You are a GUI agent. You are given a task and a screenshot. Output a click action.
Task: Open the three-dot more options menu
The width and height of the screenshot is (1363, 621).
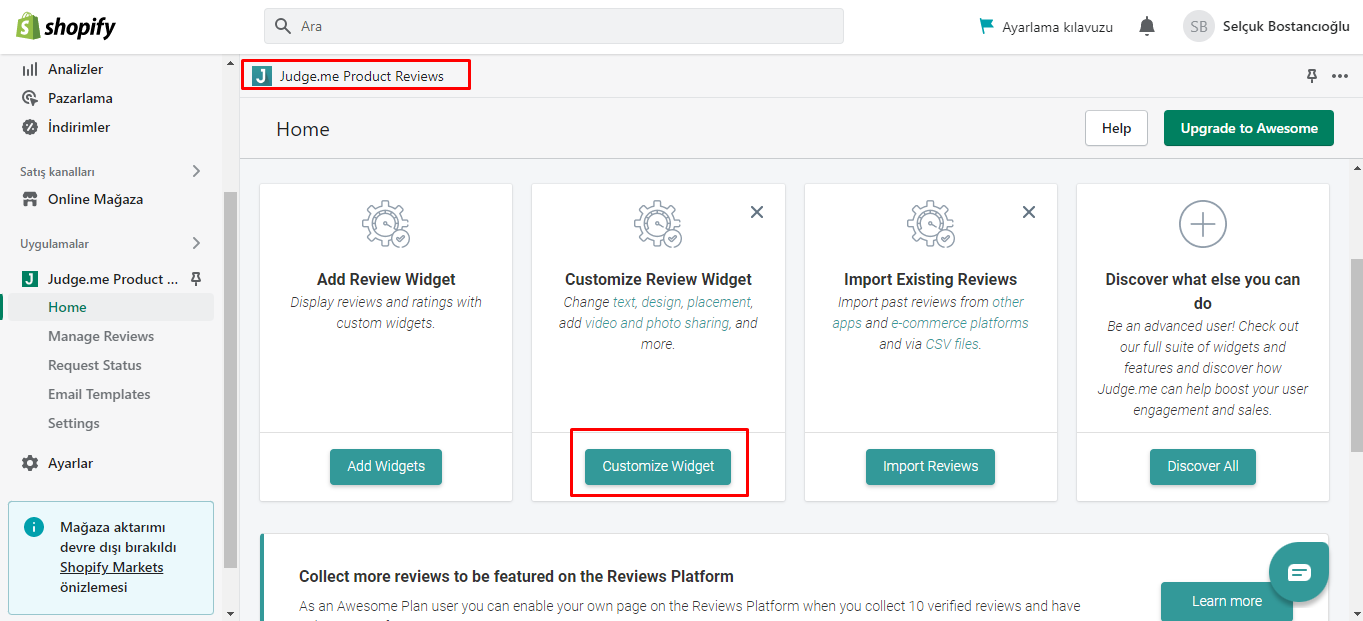1340,76
